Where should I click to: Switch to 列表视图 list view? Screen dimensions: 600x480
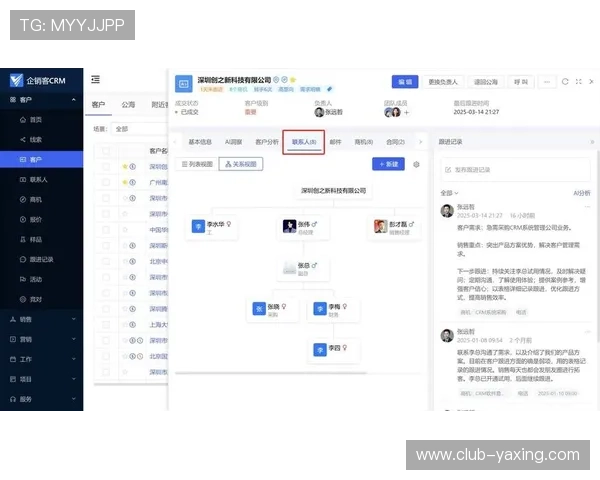pyautogui.click(x=197, y=164)
